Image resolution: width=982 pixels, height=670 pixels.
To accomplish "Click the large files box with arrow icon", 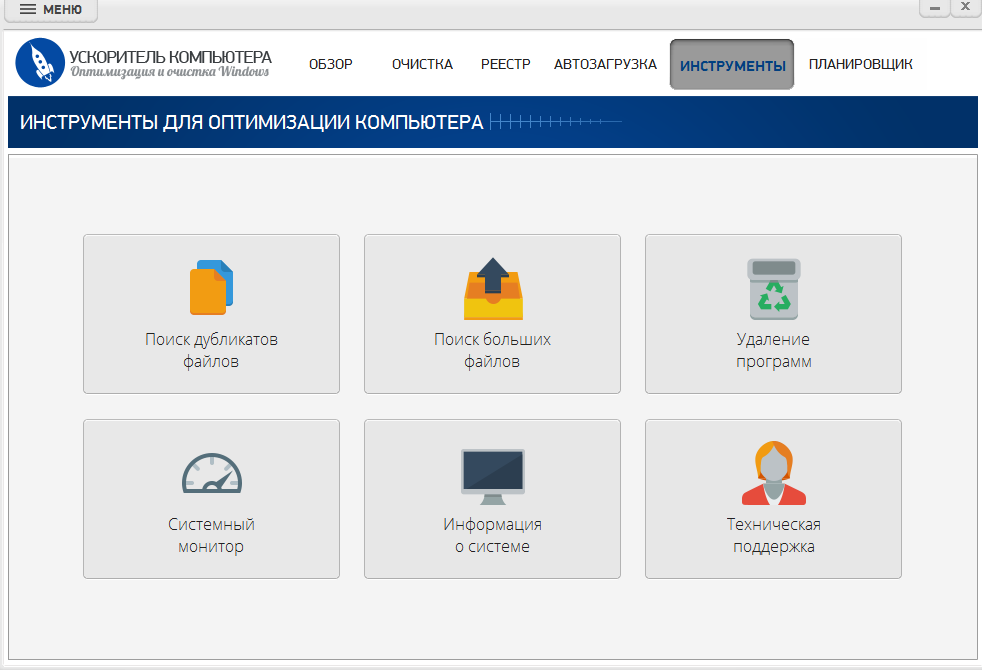I will tap(493, 289).
